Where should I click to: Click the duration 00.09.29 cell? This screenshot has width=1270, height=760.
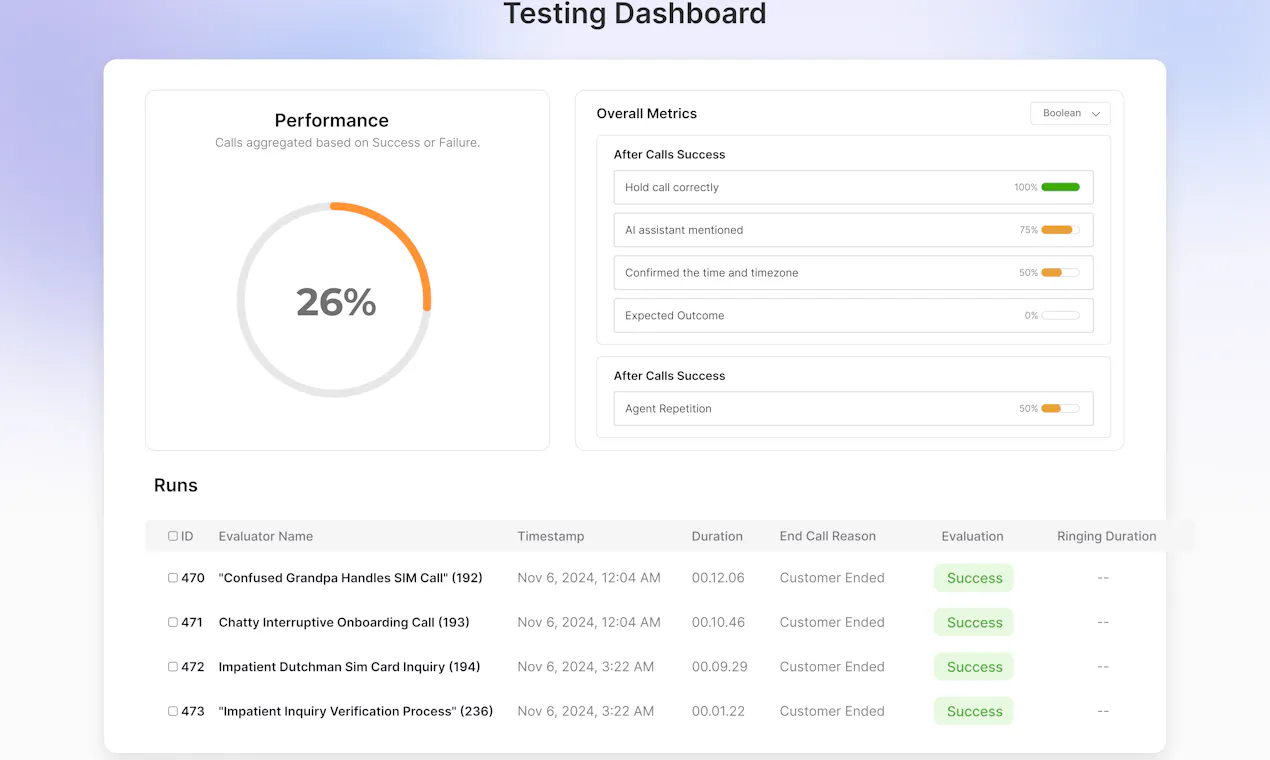point(720,667)
